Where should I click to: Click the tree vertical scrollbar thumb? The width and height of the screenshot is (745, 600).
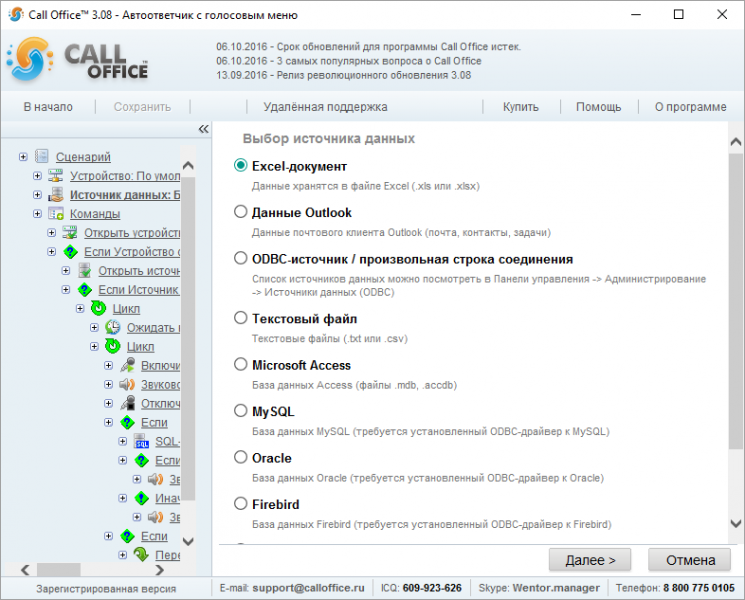click(188, 338)
